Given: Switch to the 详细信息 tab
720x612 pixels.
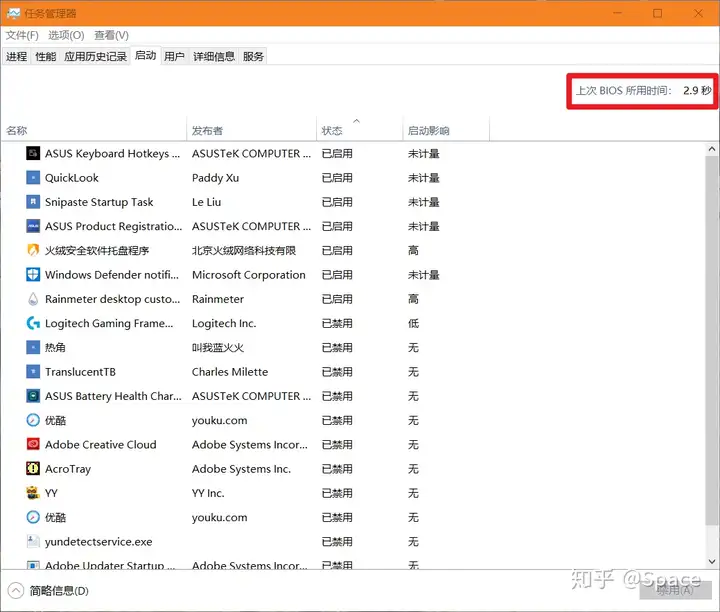Looking at the screenshot, I should click(x=214, y=56).
